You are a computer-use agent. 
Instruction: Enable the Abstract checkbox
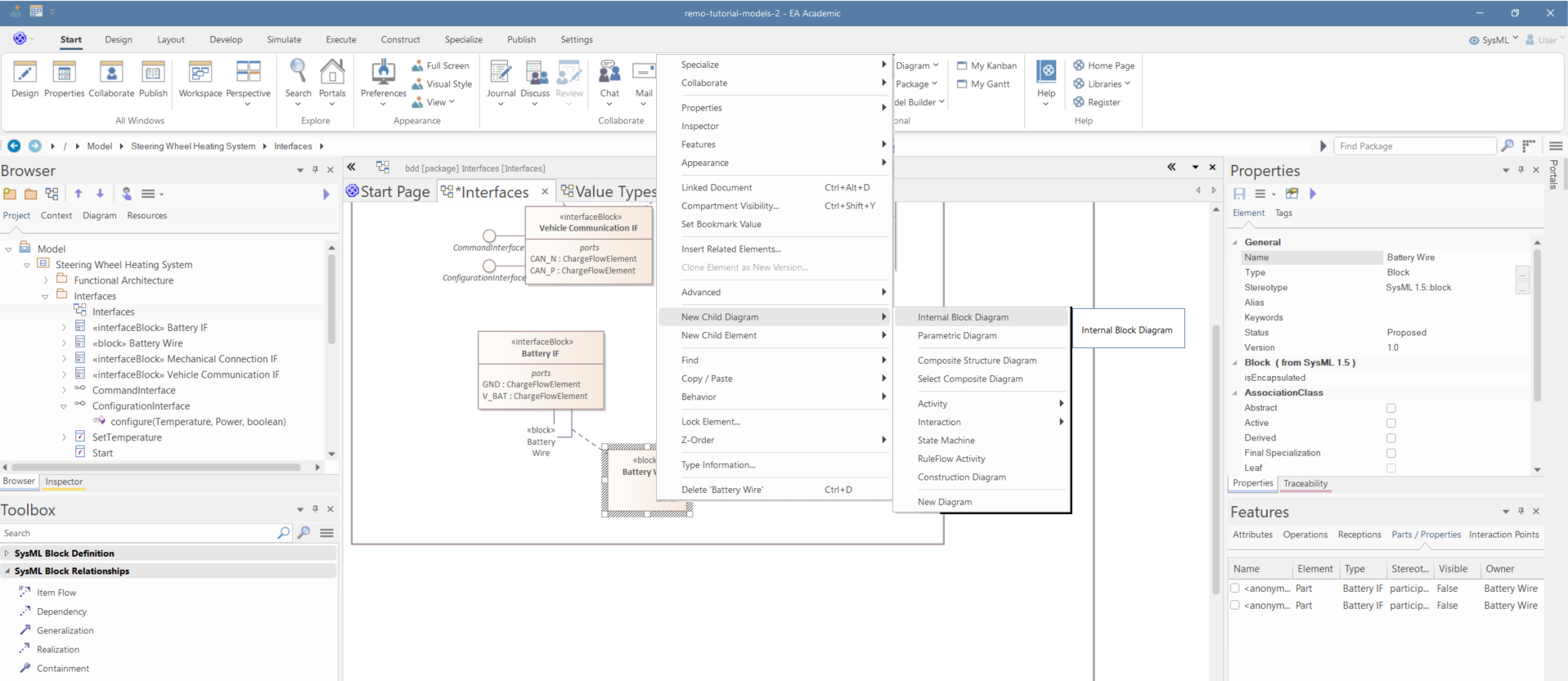pos(1391,408)
